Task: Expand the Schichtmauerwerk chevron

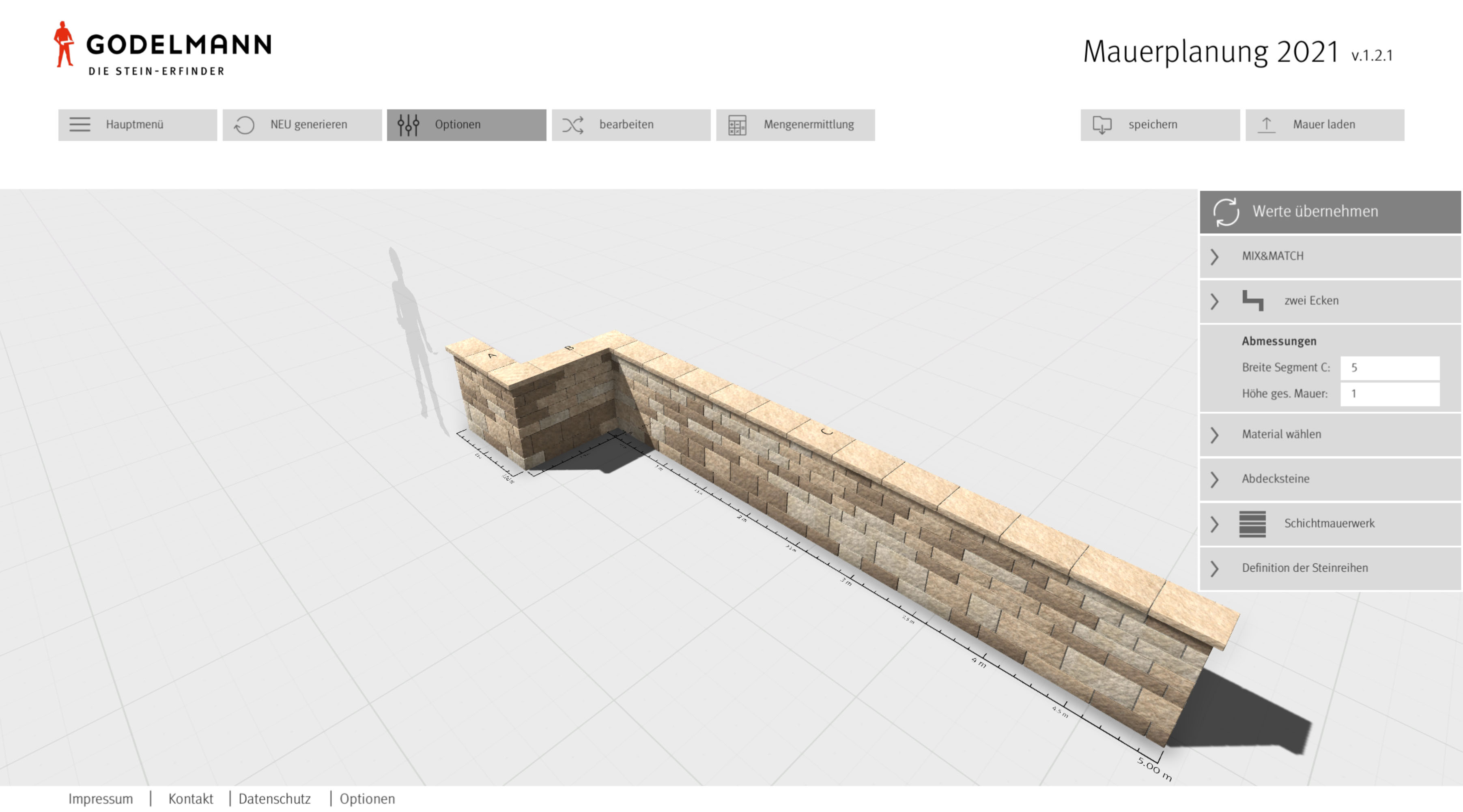Action: pos(1215,524)
